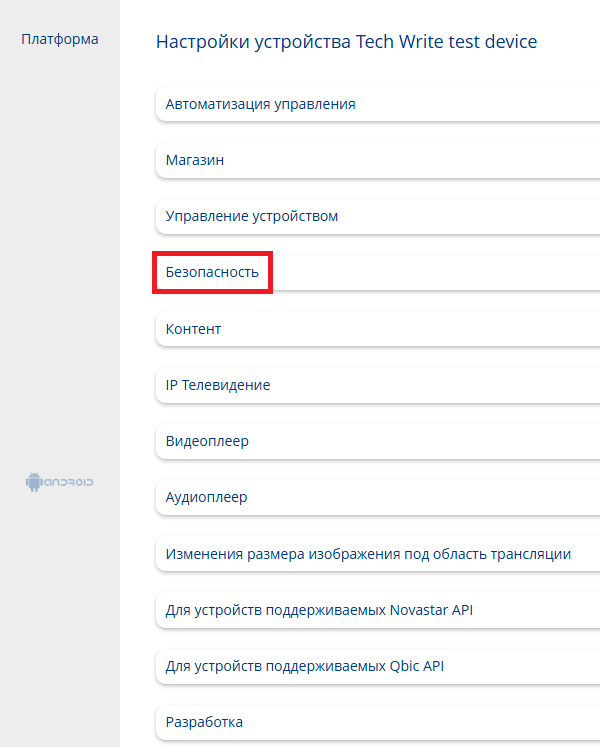
Task: Click the Android robot icon
Action: coord(33,483)
